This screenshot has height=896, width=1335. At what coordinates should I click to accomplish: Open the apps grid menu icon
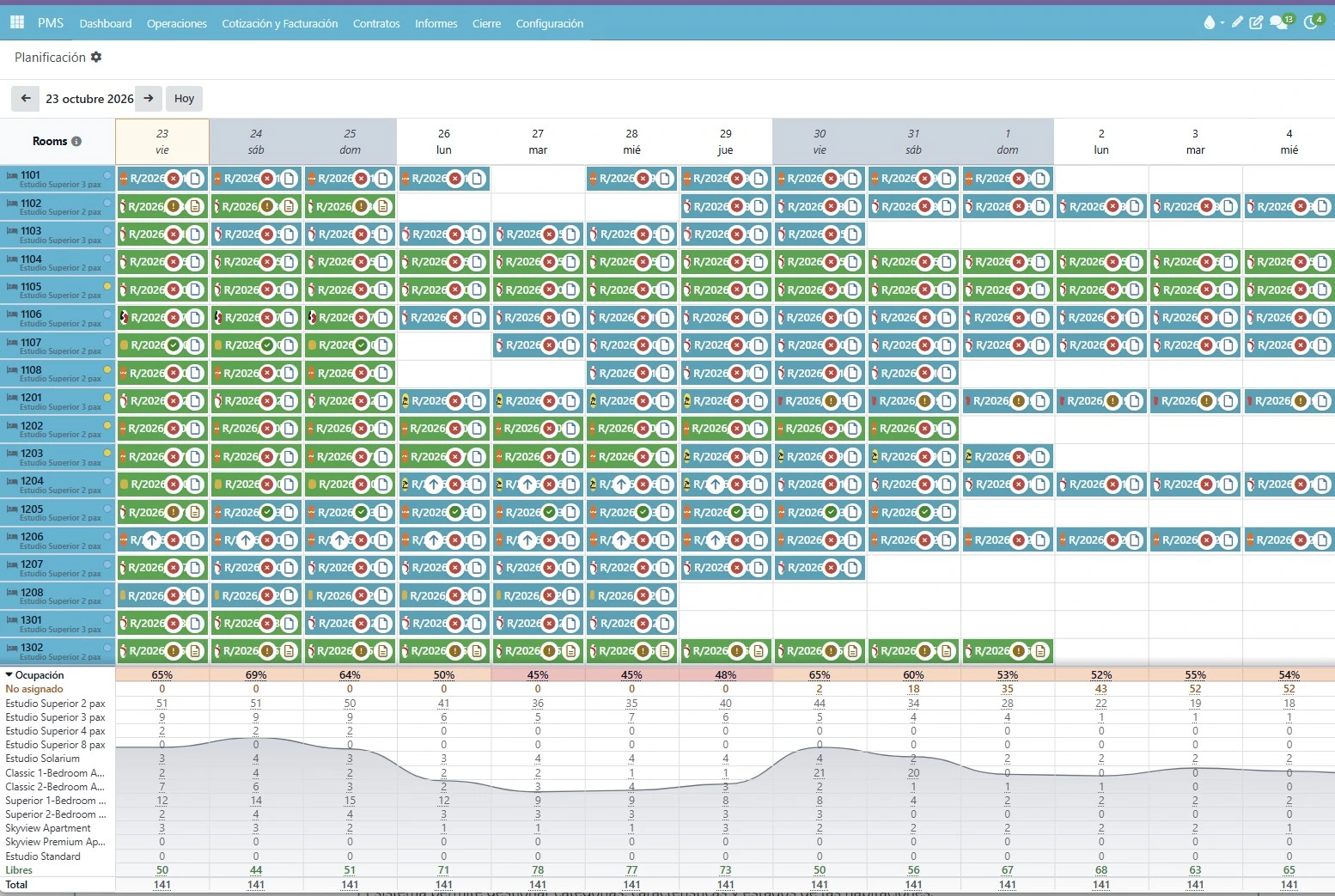[17, 22]
